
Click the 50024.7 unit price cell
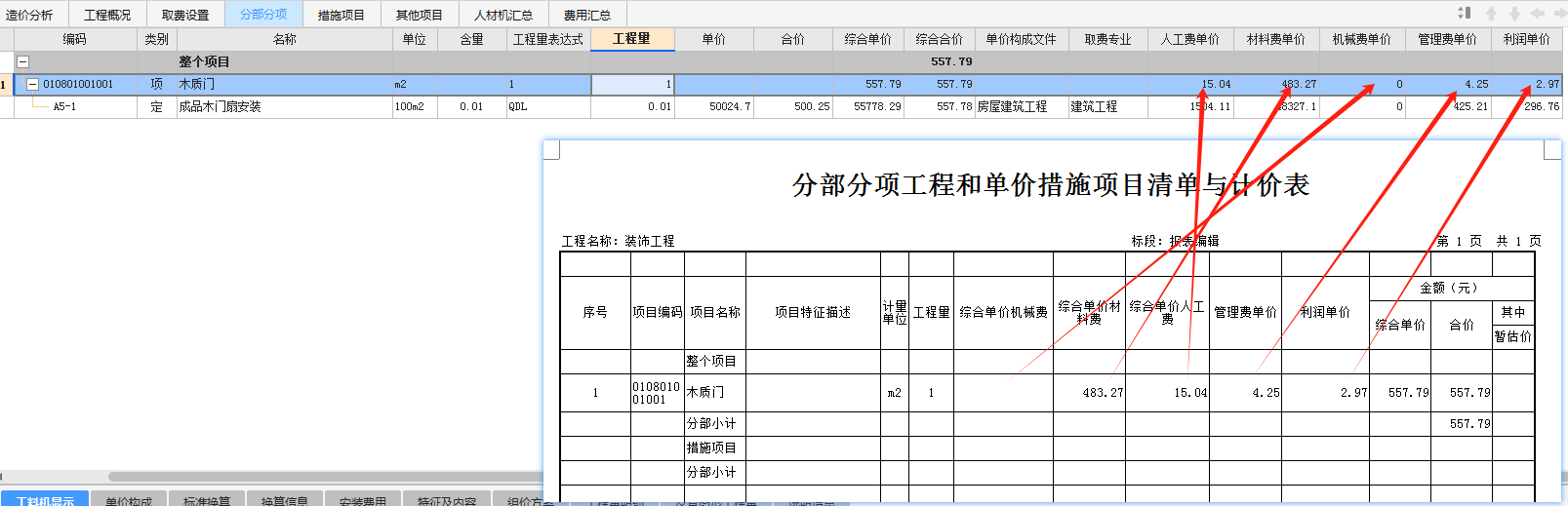(714, 107)
